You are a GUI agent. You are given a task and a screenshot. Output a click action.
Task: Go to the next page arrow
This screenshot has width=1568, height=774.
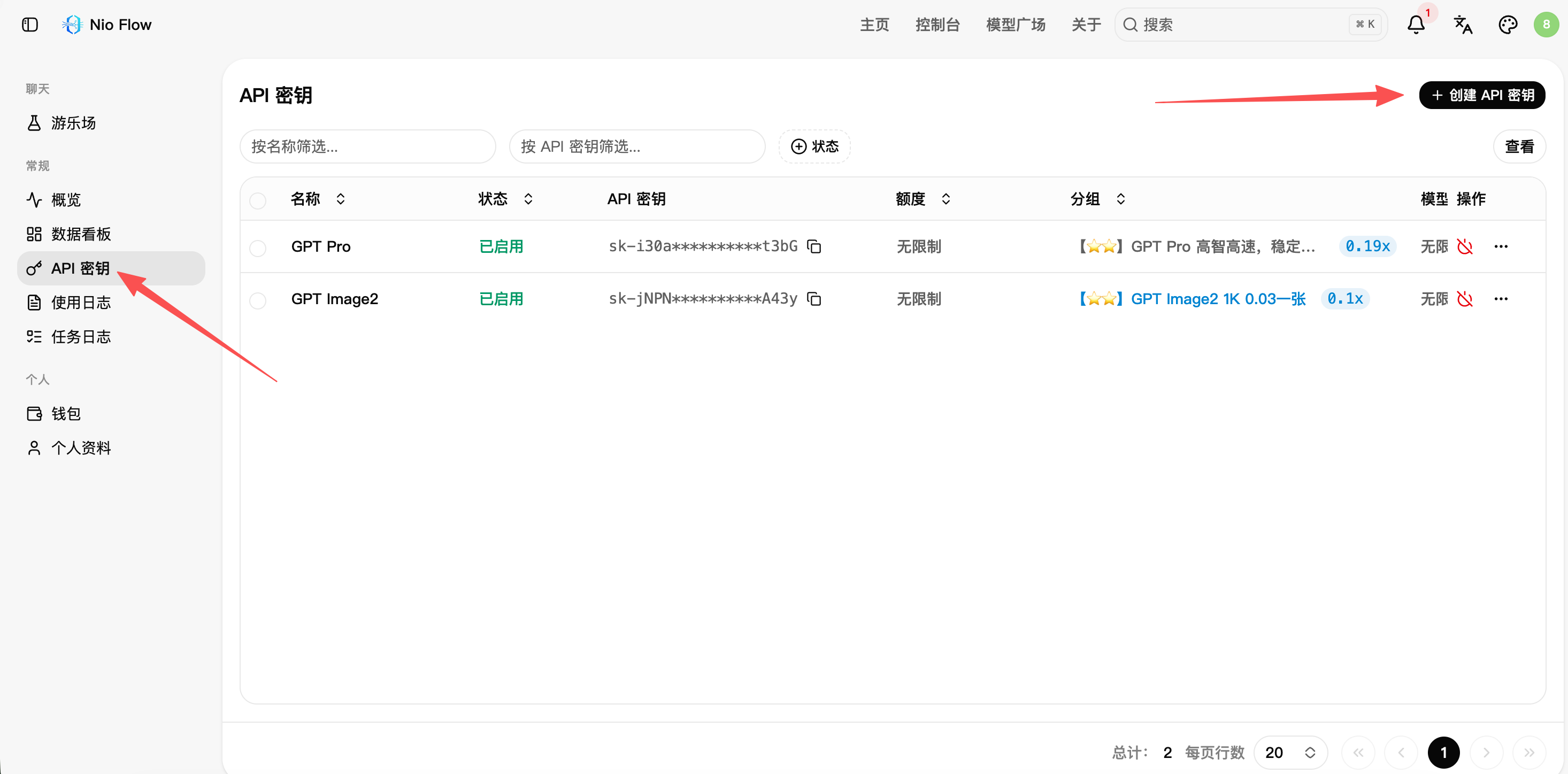pyautogui.click(x=1486, y=753)
